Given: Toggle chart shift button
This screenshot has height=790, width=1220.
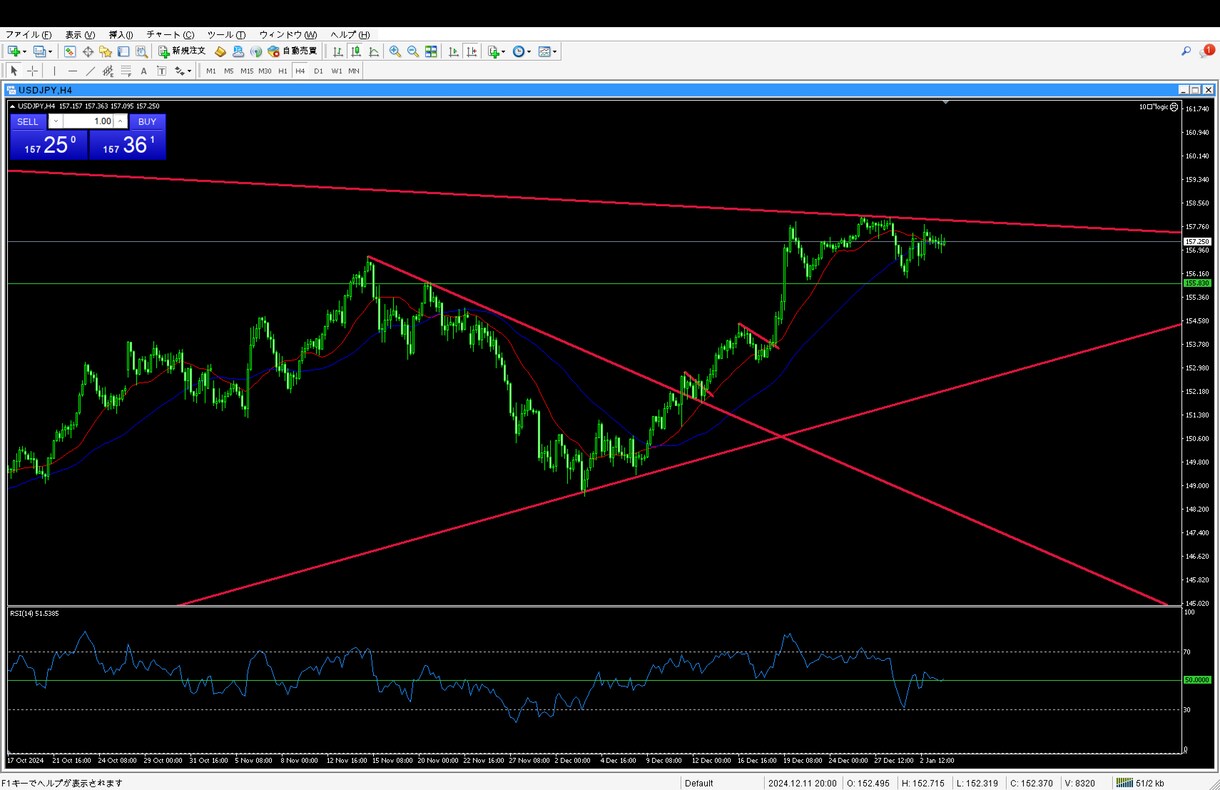Looking at the screenshot, I should [471, 51].
